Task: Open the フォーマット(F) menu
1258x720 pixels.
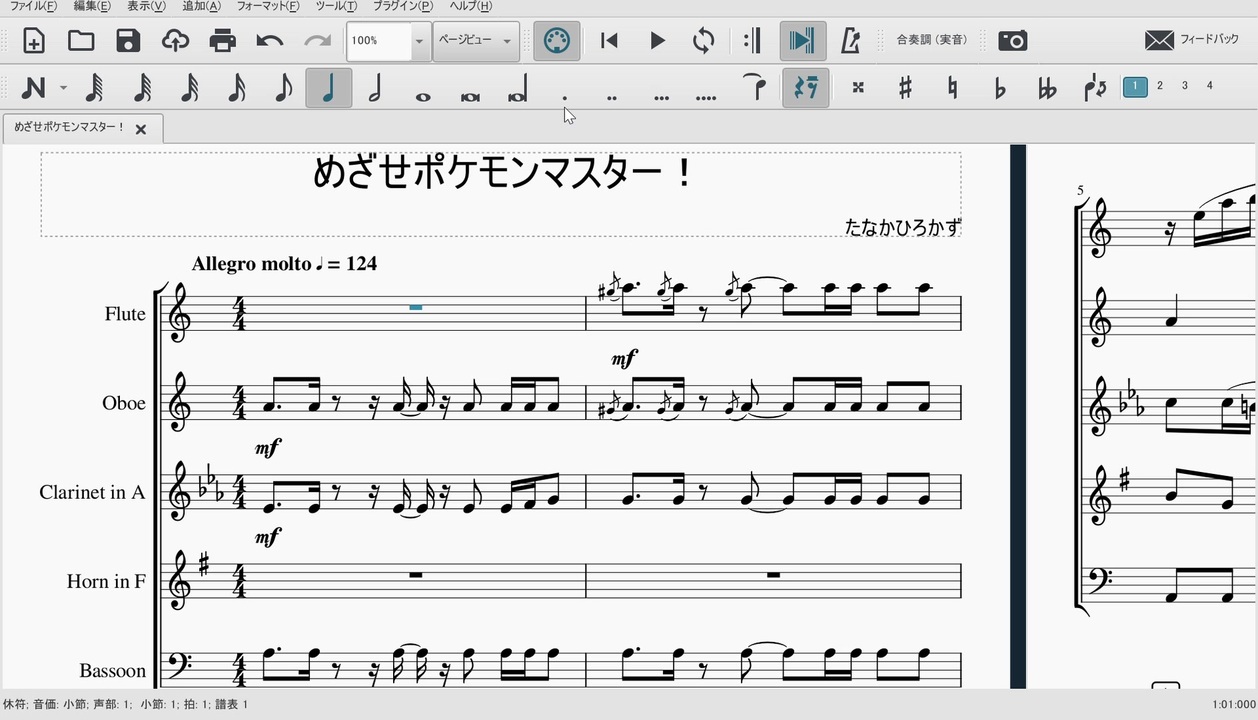Action: pos(268,6)
